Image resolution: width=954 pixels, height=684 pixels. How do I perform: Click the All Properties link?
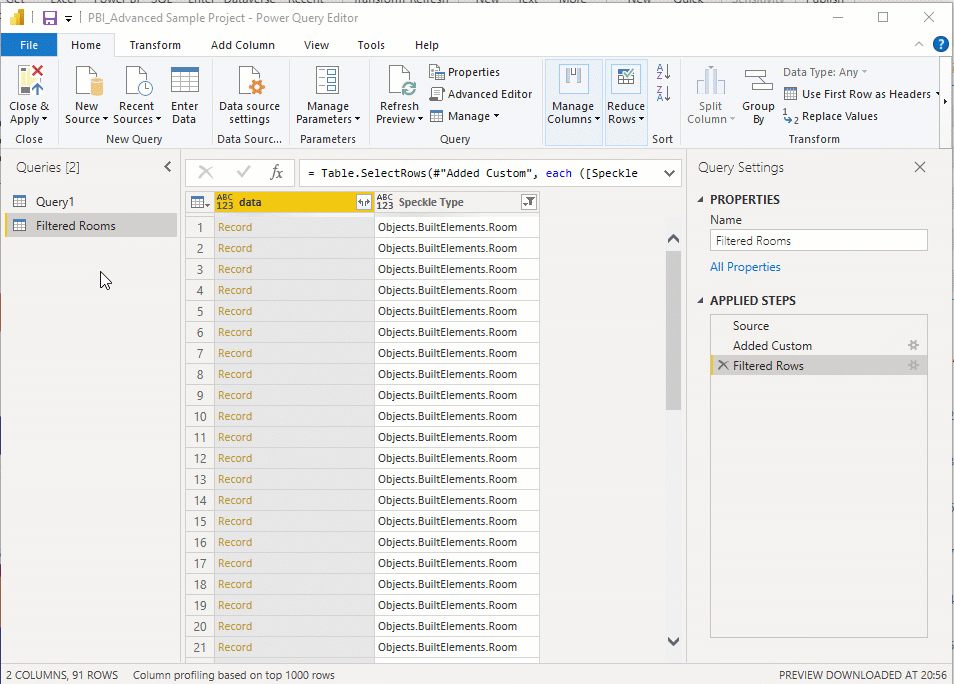coord(744,266)
